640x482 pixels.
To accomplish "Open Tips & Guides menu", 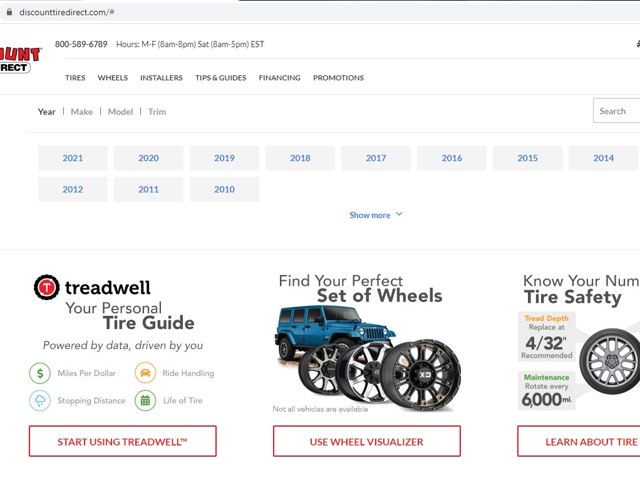I will click(x=220, y=78).
